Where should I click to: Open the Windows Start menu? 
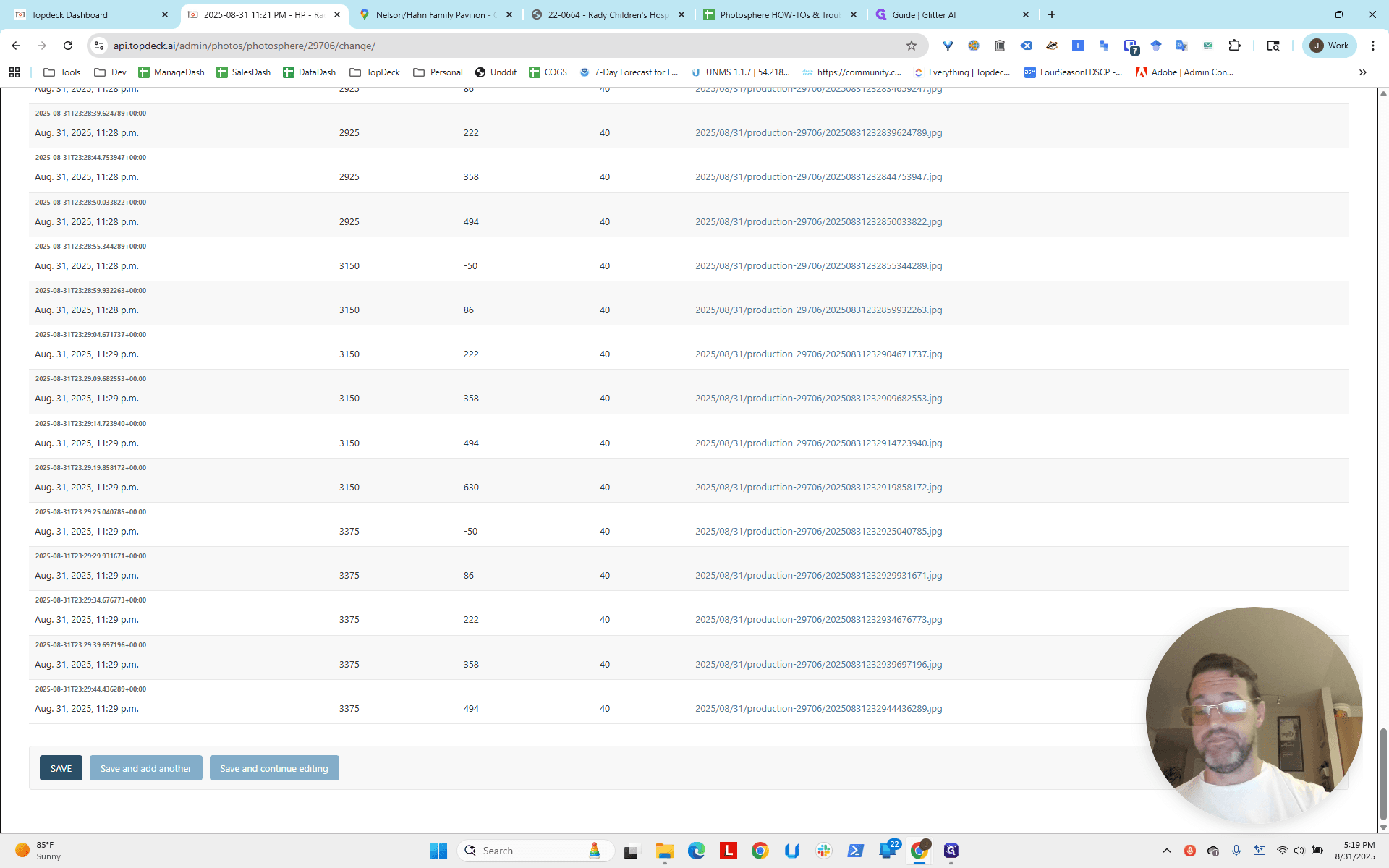438,851
